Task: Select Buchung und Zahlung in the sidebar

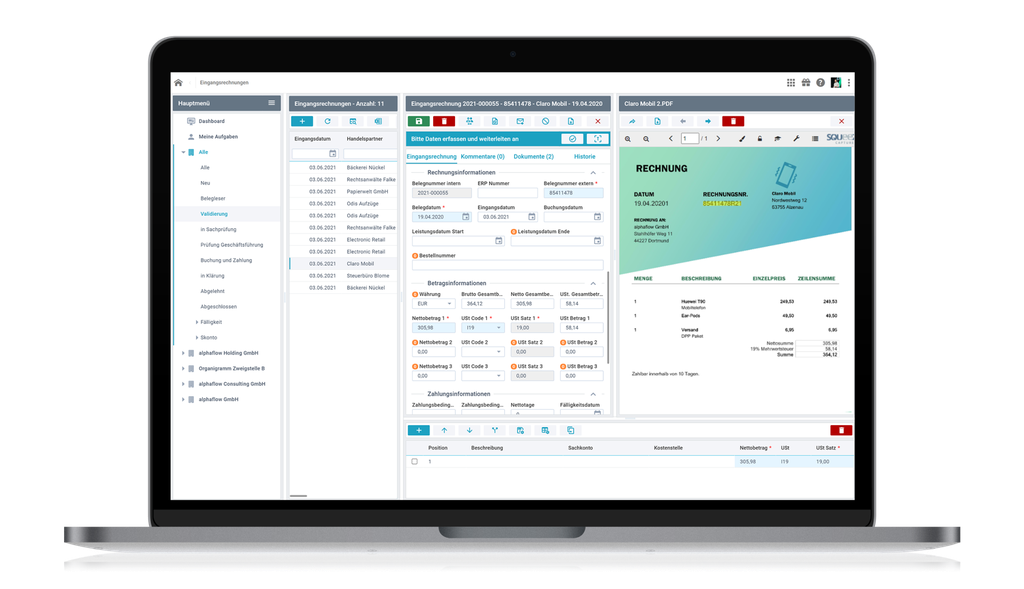Action: tap(226, 261)
